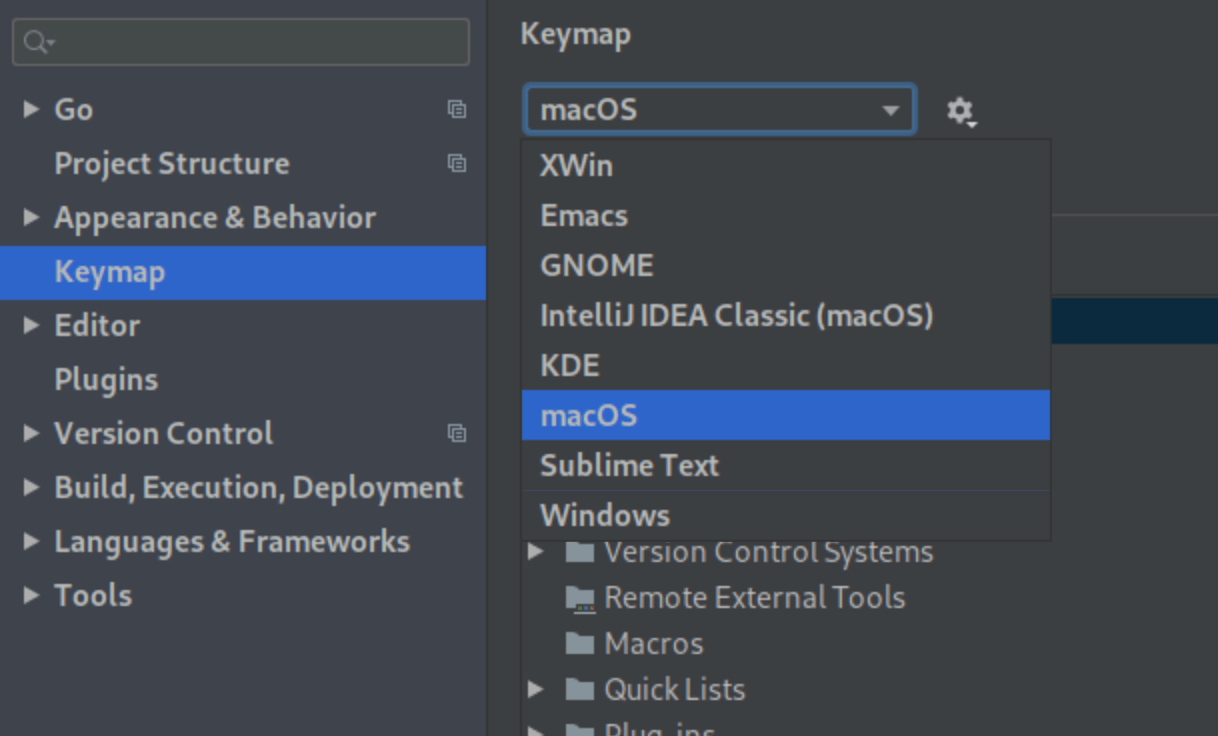Viewport: 1218px width, 736px height.
Task: Click the Remote External Tools folder icon
Action: 580,598
